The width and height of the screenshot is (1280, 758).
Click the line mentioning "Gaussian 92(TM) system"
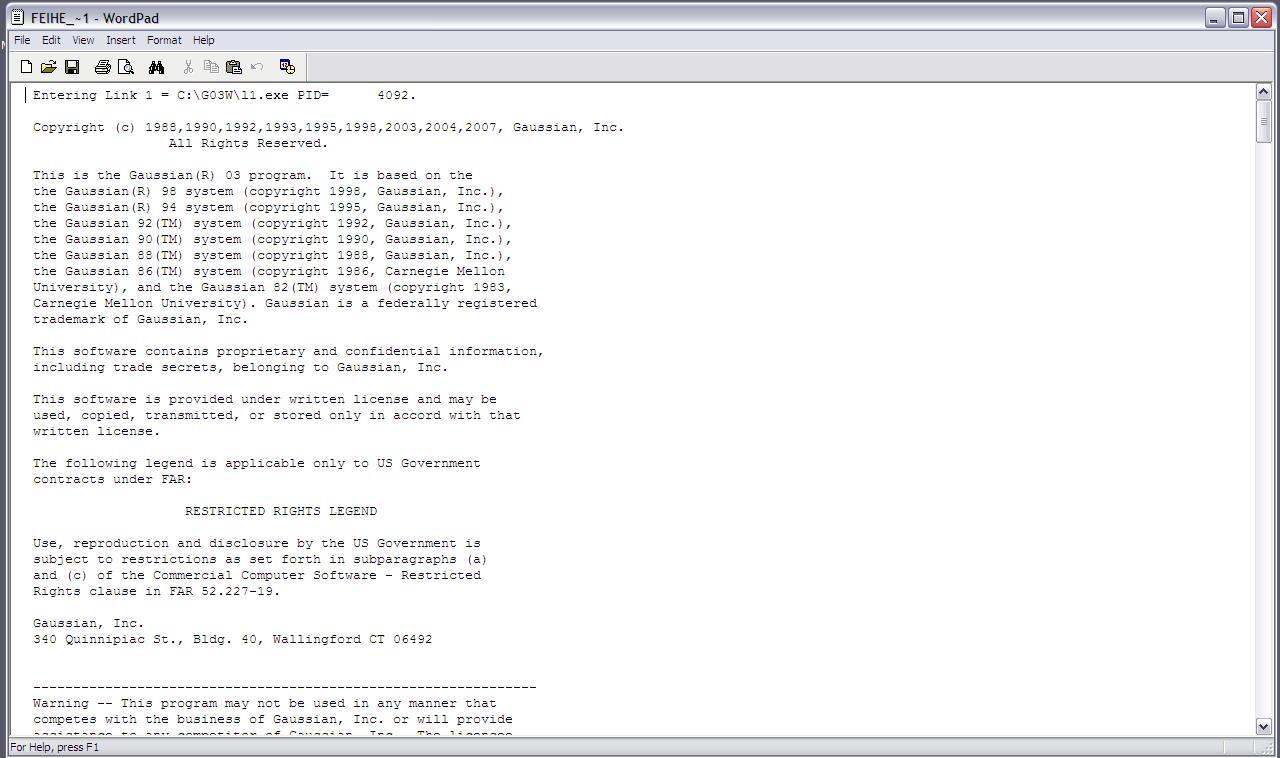(272, 223)
